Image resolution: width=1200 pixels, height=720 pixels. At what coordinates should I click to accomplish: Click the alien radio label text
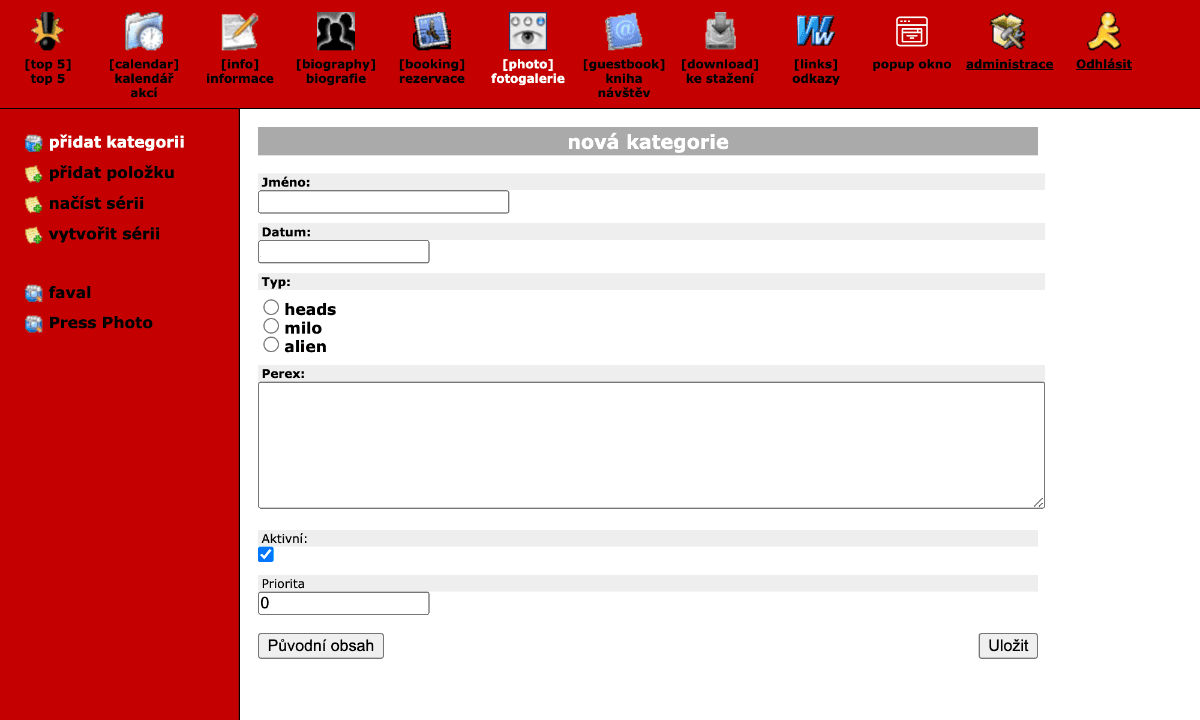point(305,347)
